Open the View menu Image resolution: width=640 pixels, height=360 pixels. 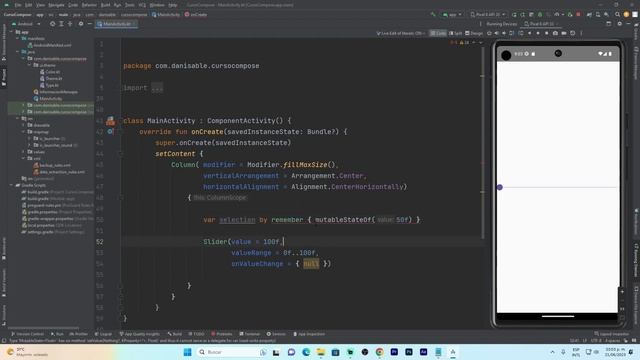(x=40, y=5)
